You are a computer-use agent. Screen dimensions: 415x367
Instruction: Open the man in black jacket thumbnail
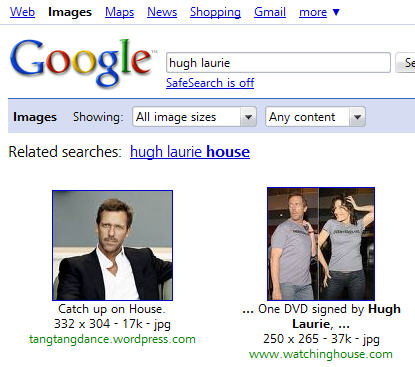tap(112, 245)
